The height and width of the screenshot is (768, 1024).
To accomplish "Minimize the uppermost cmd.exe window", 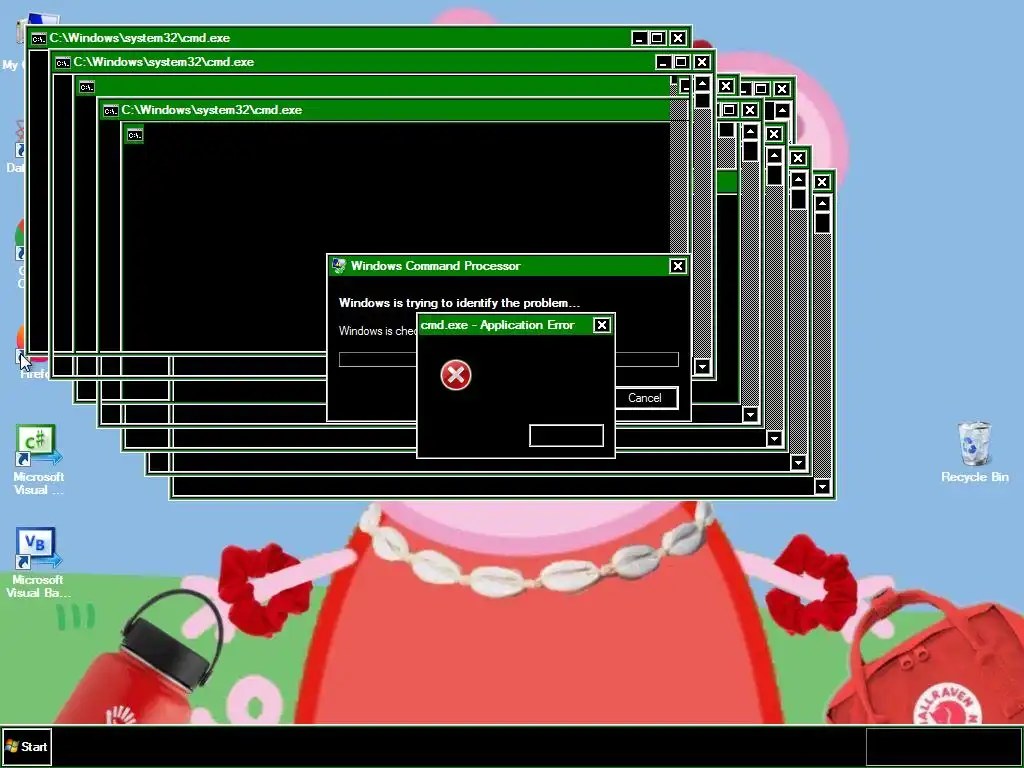I will click(639, 39).
